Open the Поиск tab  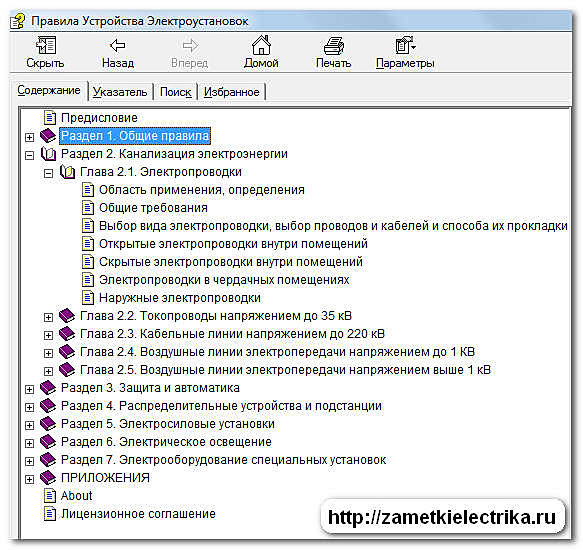175,91
